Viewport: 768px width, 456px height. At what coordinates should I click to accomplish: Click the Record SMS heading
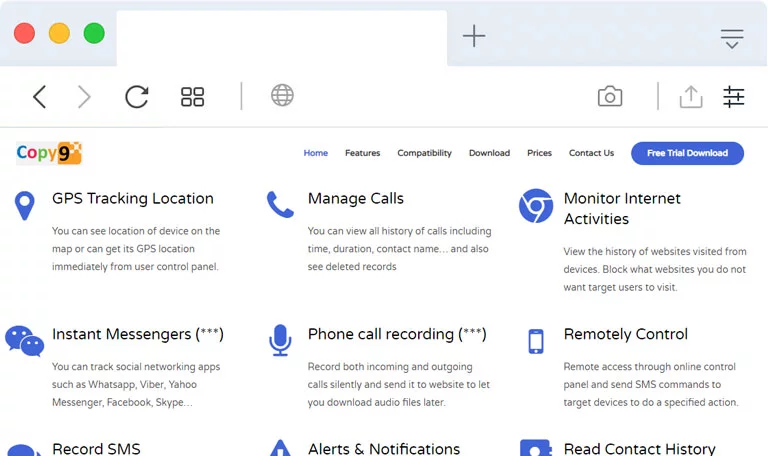point(96,449)
